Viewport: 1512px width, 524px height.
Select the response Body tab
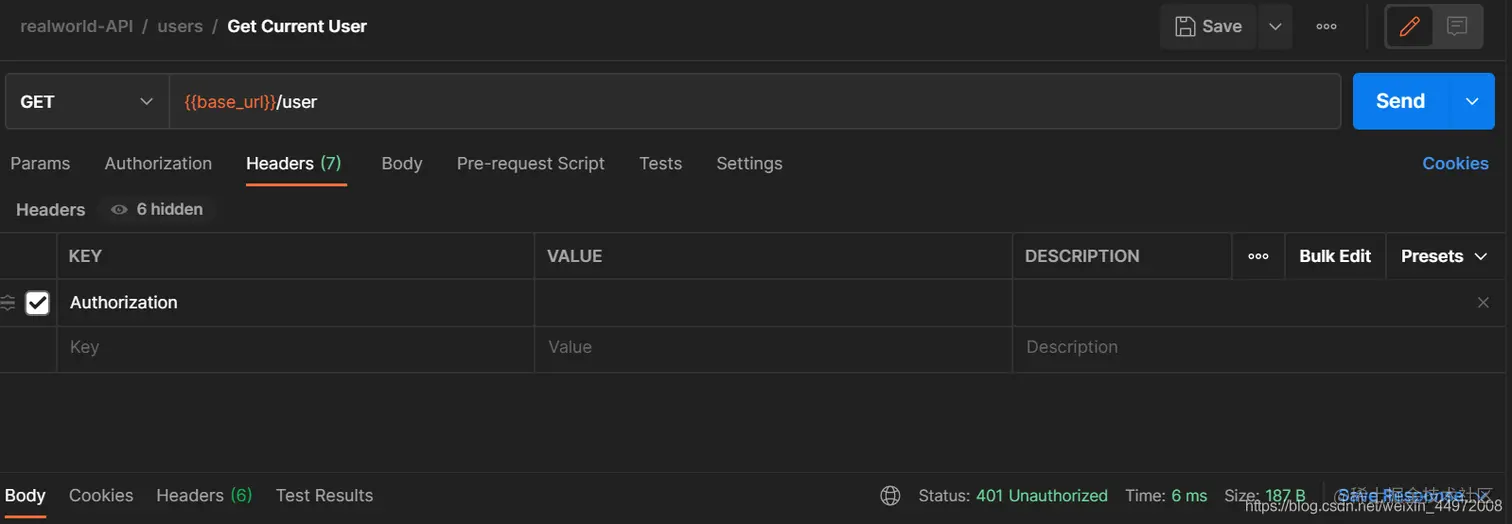25,495
